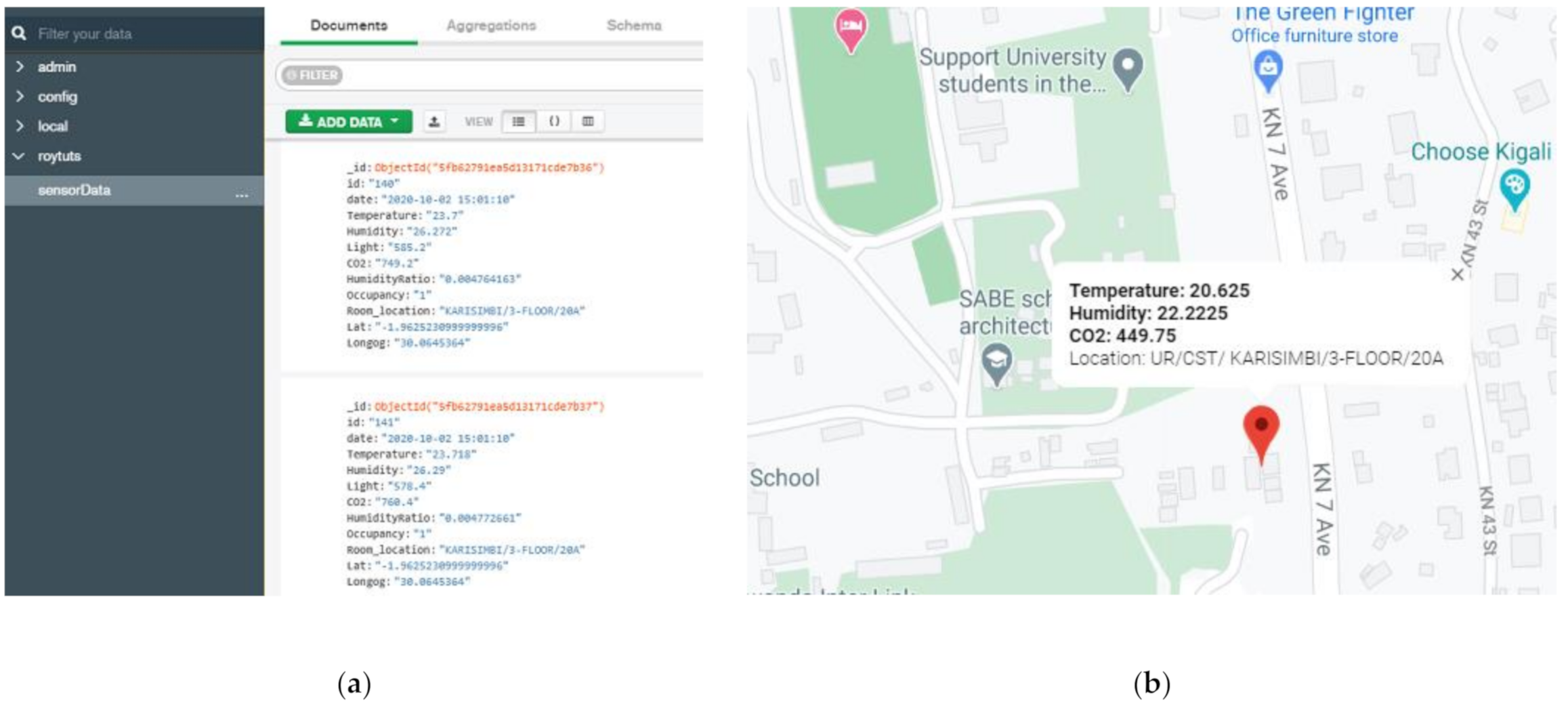
Task: Switch to JSON view
Action: (x=554, y=121)
